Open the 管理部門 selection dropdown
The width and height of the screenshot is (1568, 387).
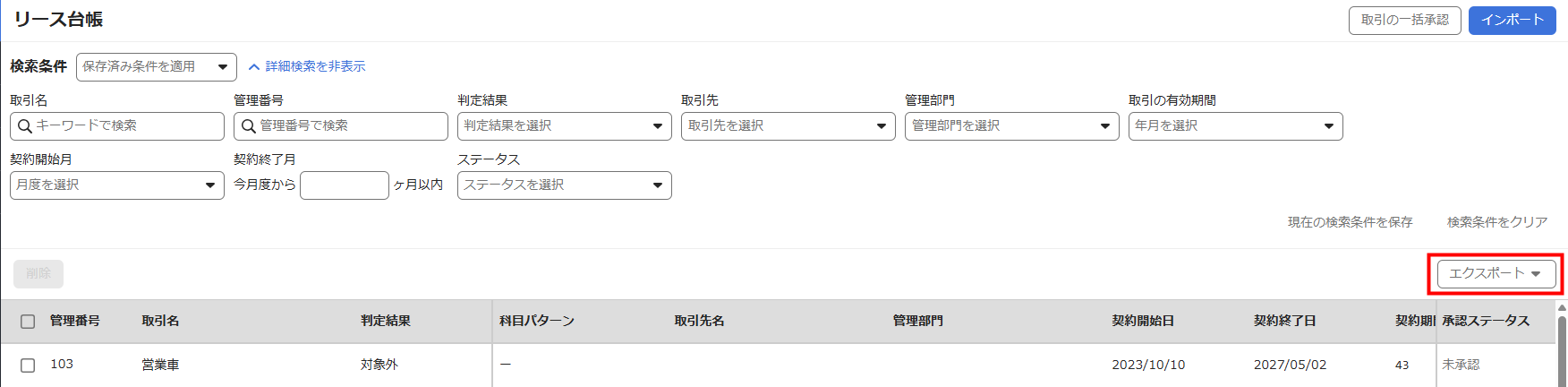(x=1011, y=126)
